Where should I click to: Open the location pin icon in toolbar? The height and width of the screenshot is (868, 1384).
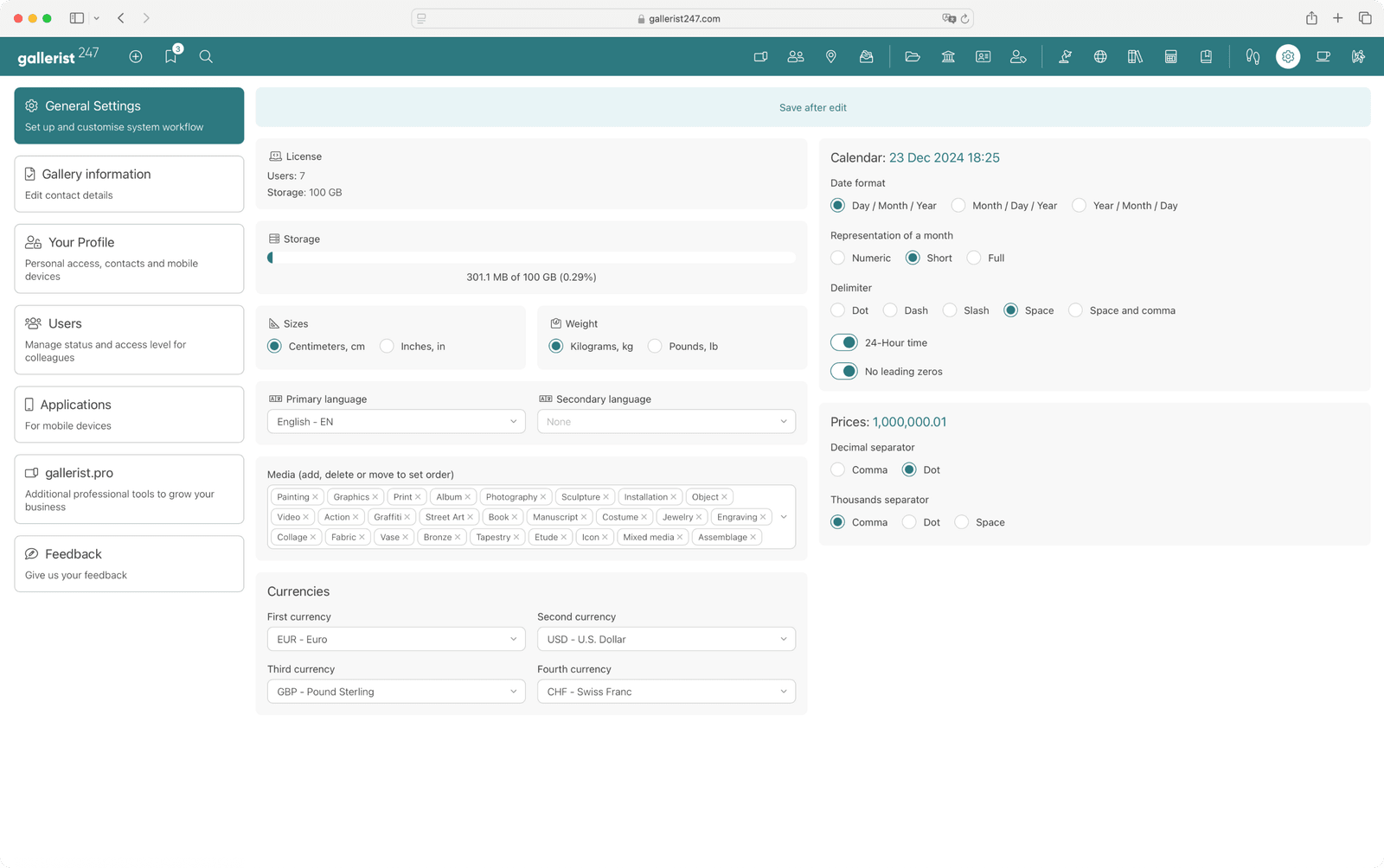[x=830, y=56]
